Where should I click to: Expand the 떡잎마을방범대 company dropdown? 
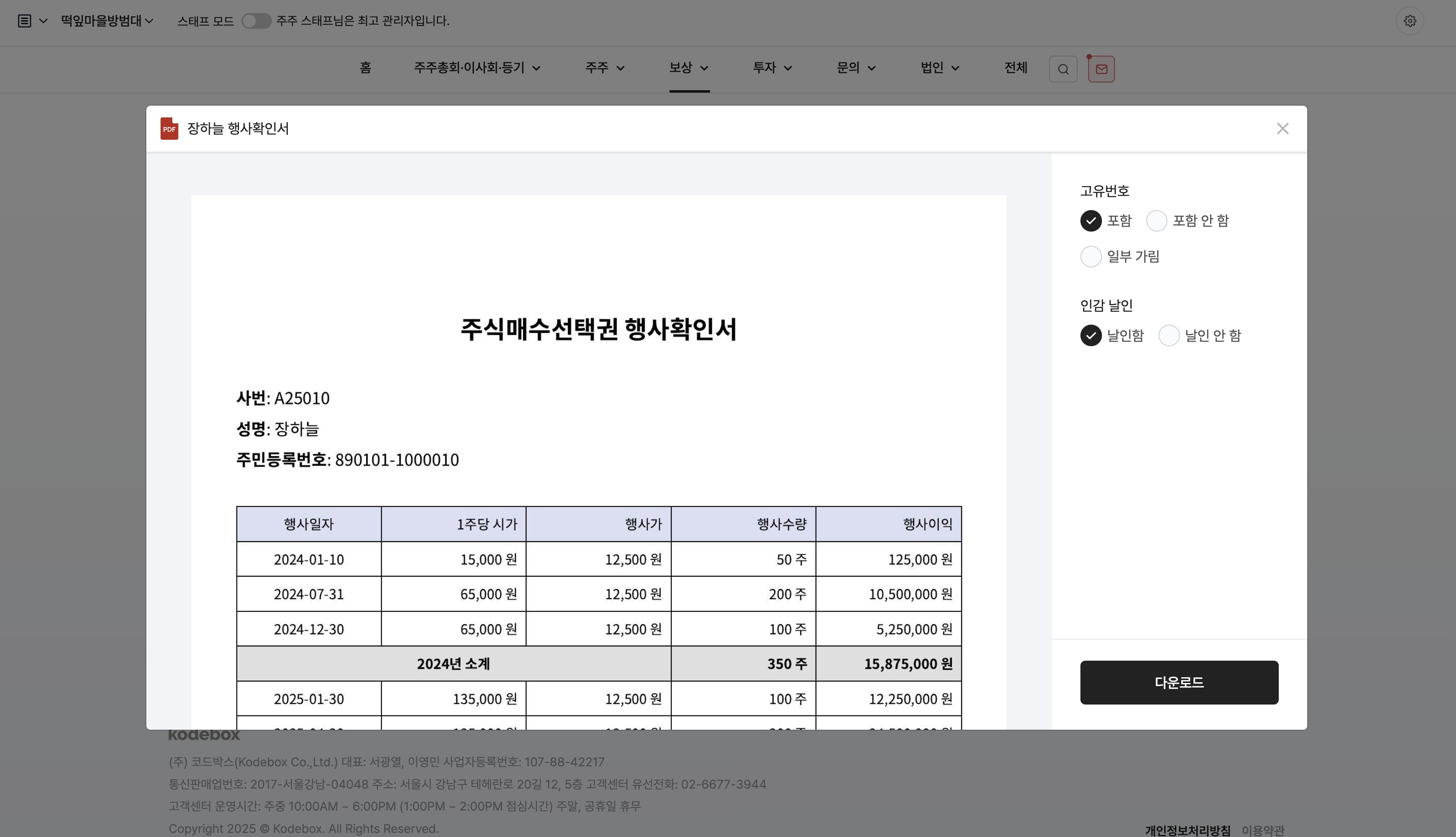107,21
